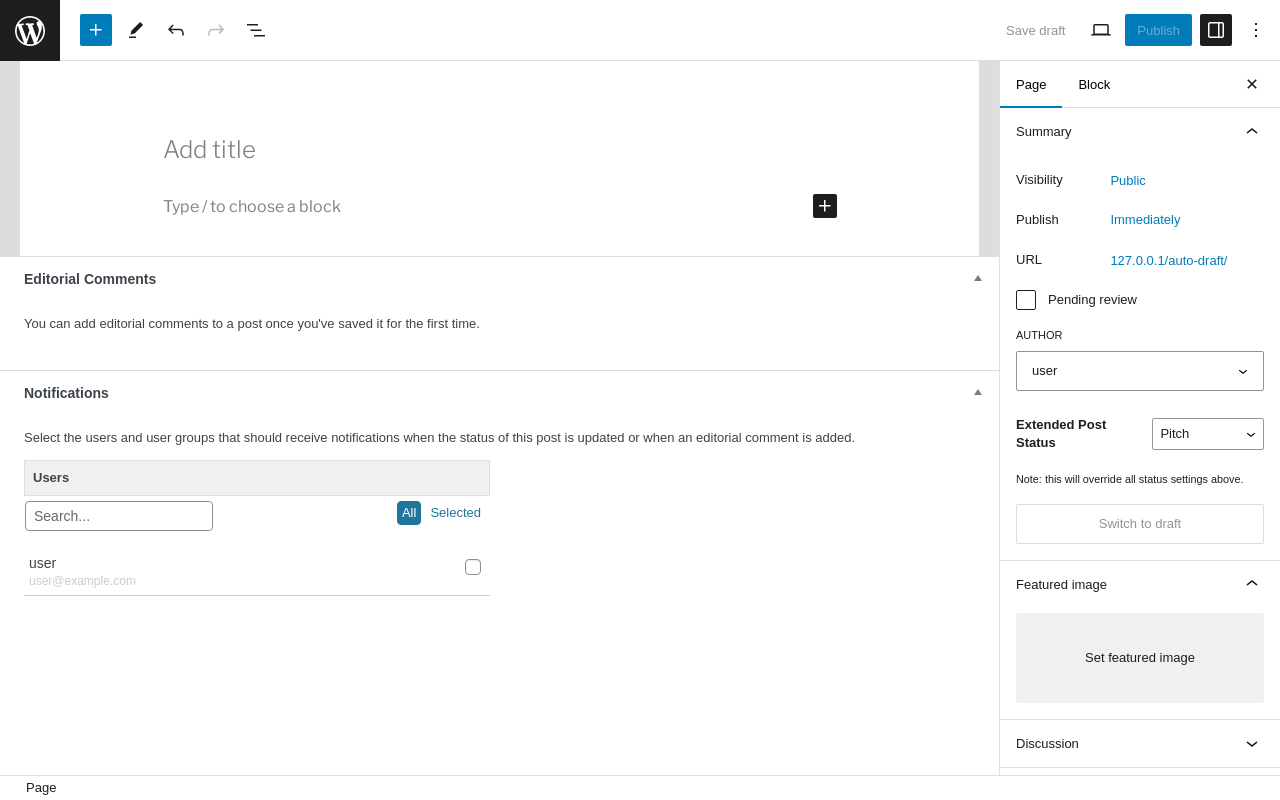Switch to the Page tab

[1031, 84]
